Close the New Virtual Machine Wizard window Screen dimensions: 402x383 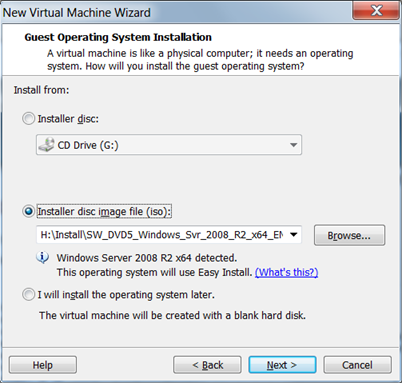click(x=376, y=11)
